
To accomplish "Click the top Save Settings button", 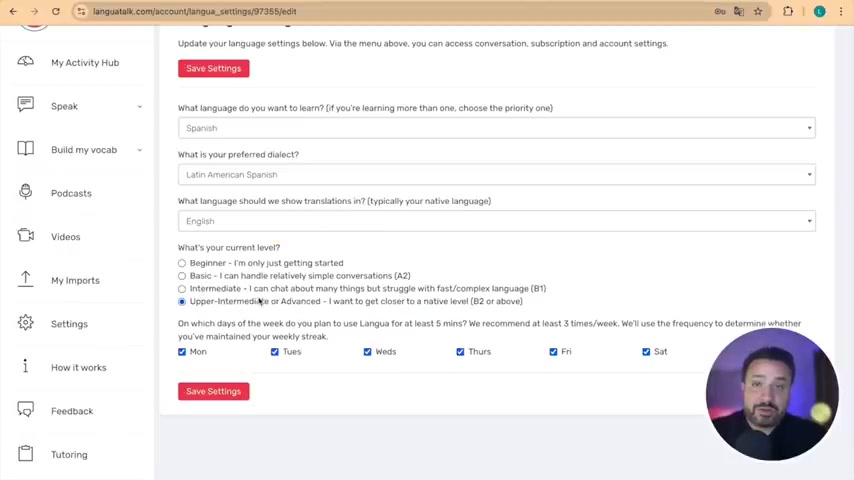I will coord(214,69).
